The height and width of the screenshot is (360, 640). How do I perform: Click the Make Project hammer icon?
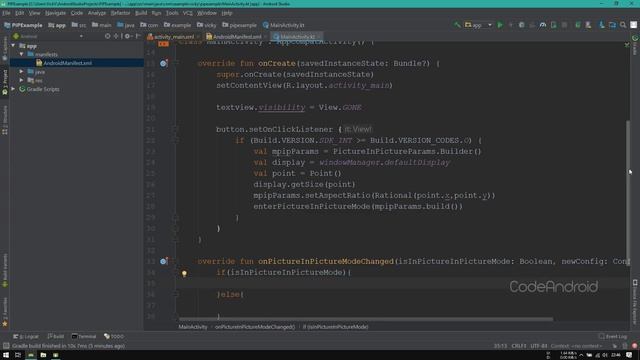457,25
